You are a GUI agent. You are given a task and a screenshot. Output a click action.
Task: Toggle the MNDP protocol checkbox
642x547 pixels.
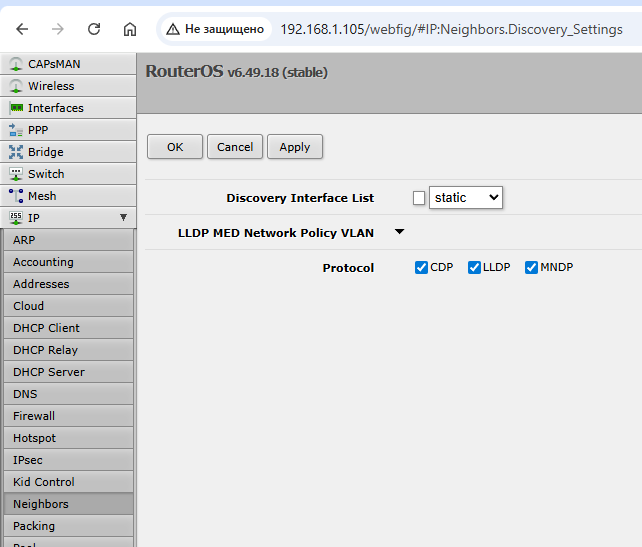531,267
